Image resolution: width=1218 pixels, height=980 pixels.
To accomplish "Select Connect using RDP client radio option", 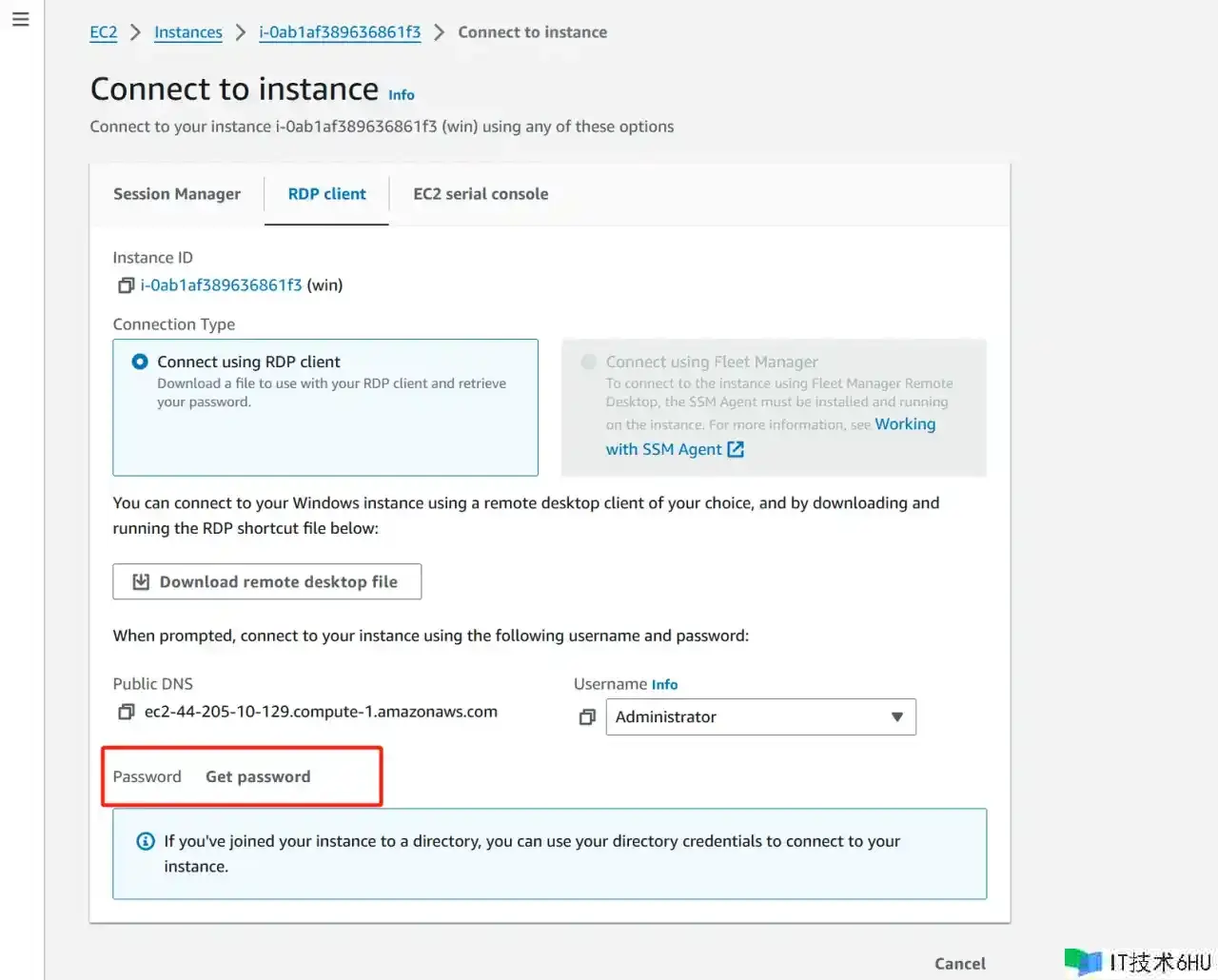I will tap(140, 362).
